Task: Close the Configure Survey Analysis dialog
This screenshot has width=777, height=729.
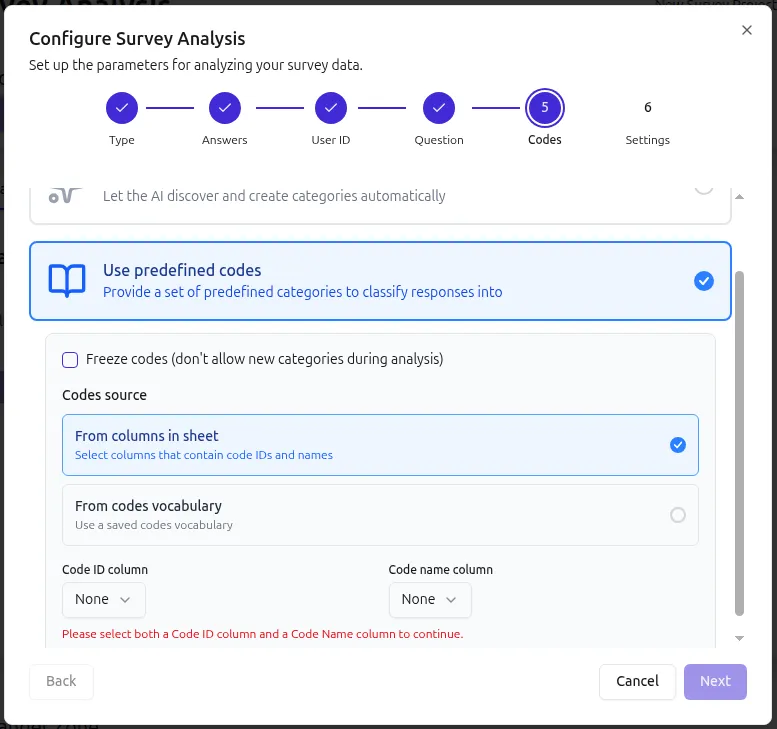Action: tap(746, 30)
